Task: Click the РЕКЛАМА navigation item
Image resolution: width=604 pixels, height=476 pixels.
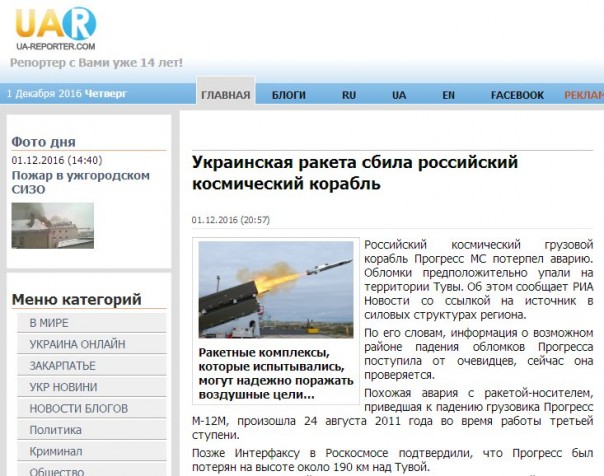Action: click(584, 95)
